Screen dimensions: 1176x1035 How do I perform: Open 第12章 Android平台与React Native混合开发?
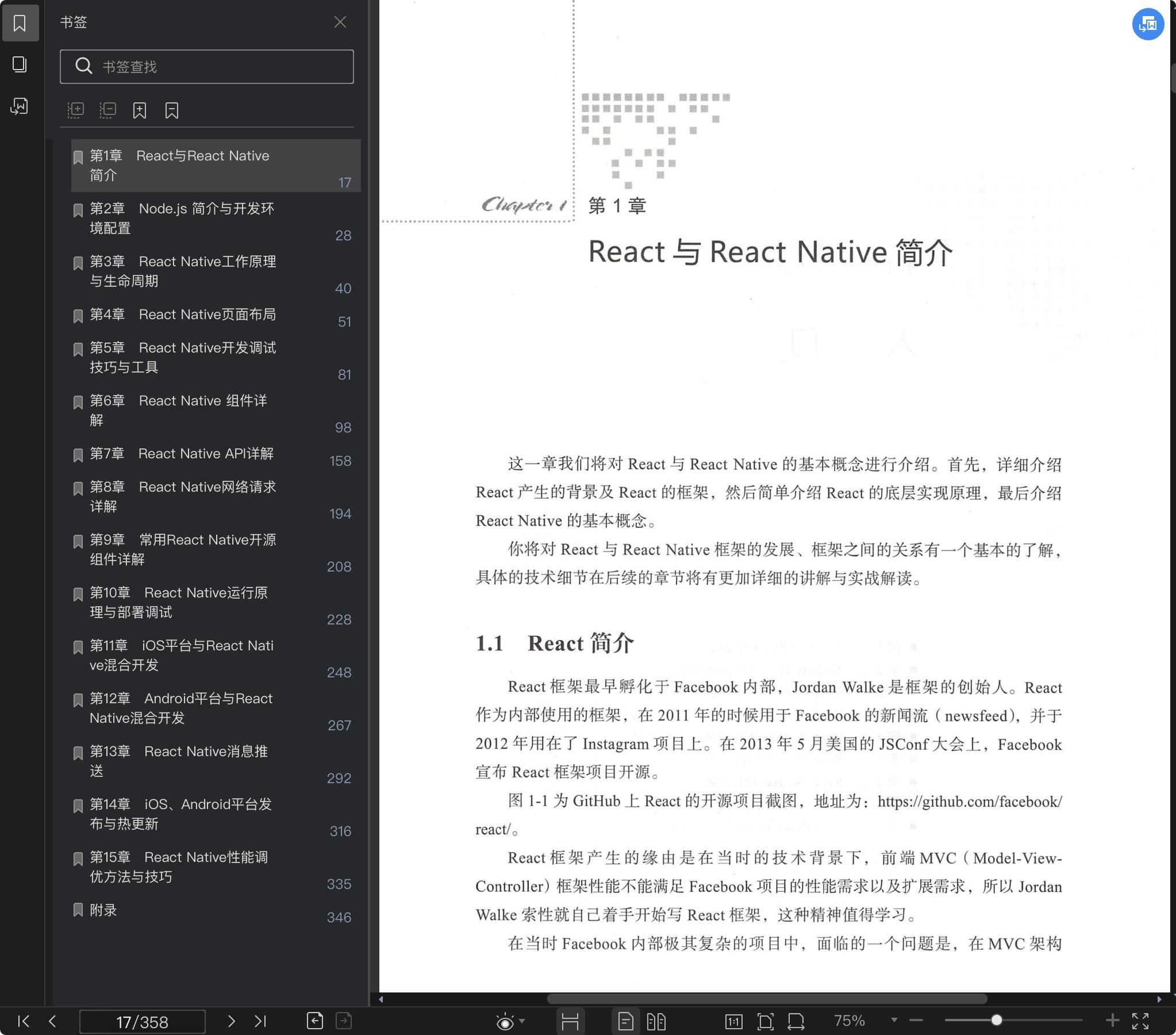(216, 708)
